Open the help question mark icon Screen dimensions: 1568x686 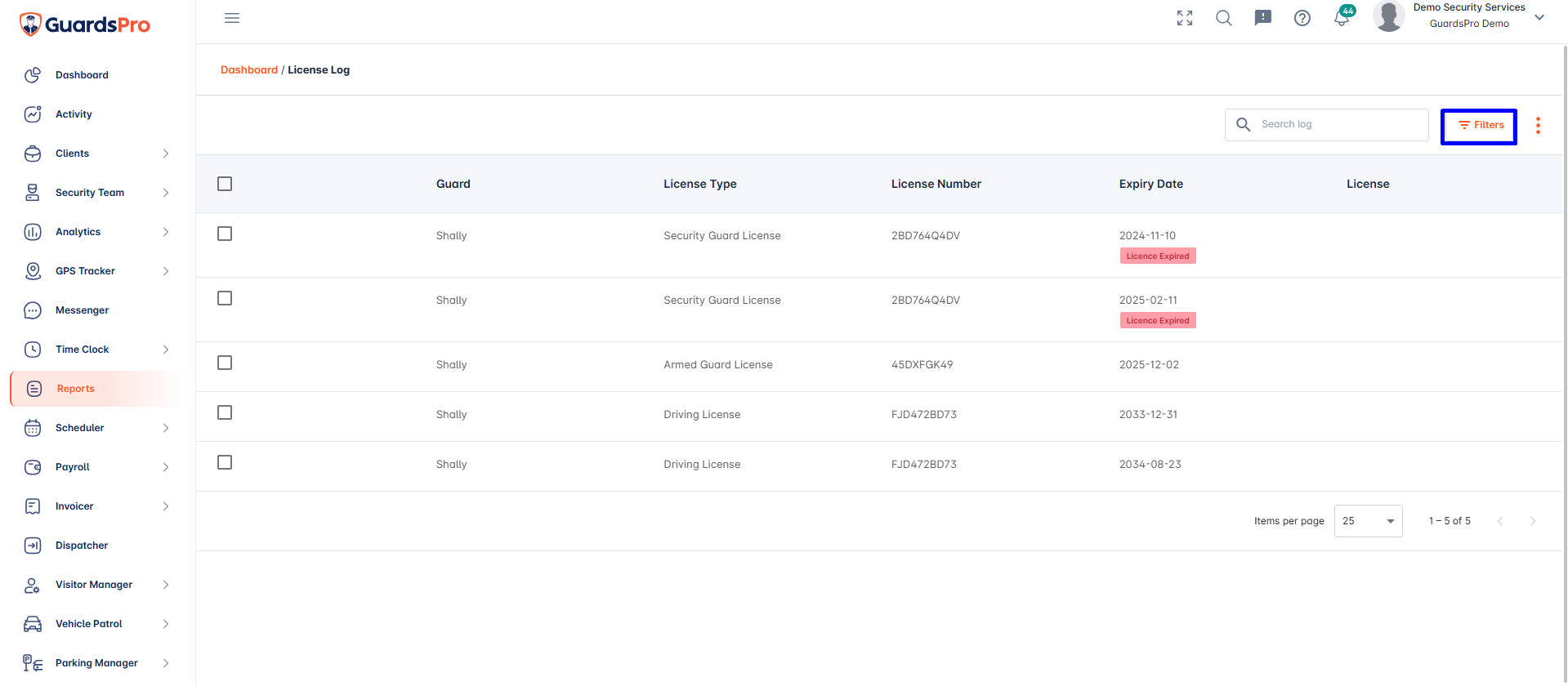click(x=1302, y=18)
